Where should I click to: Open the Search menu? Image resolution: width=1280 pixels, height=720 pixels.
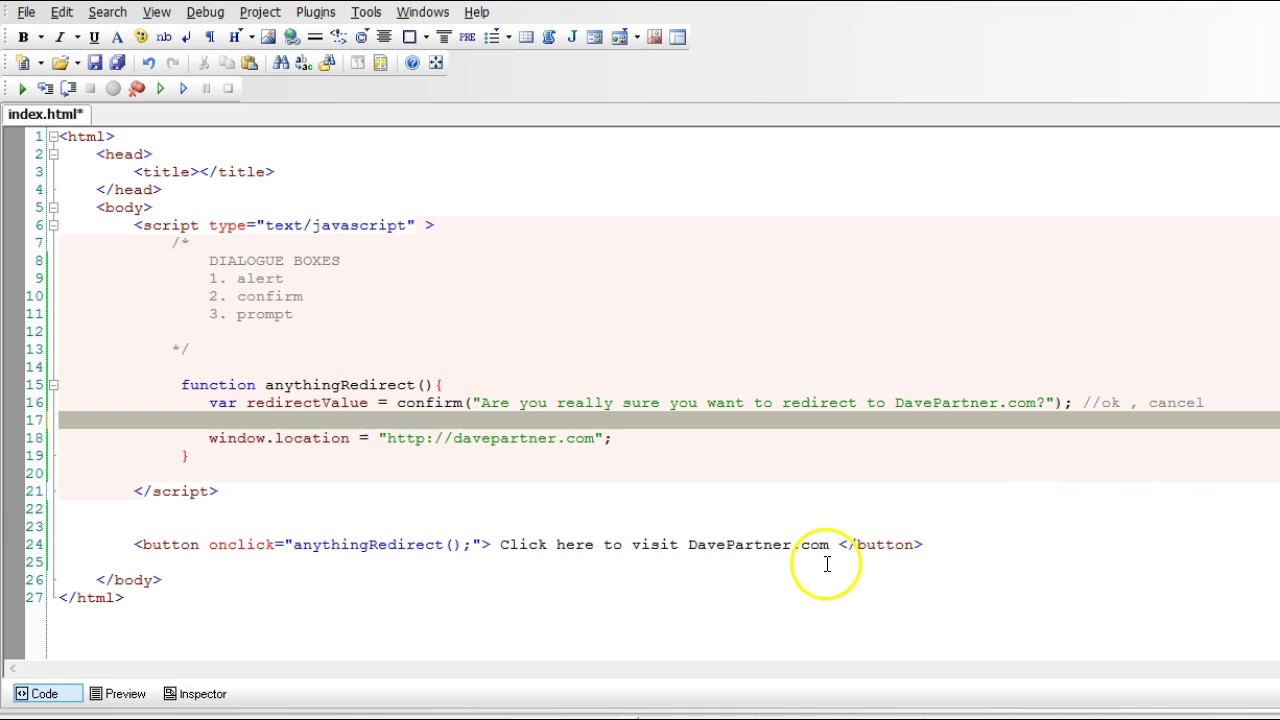[x=107, y=12]
